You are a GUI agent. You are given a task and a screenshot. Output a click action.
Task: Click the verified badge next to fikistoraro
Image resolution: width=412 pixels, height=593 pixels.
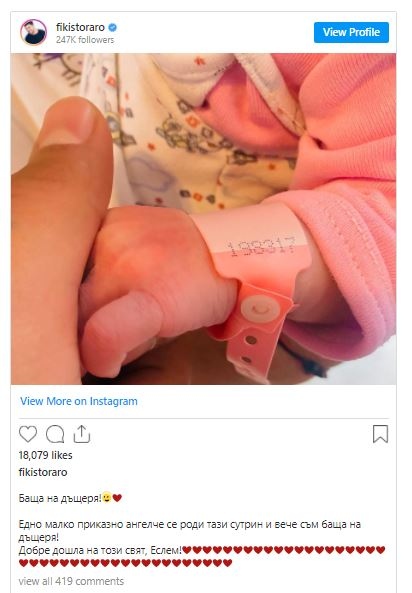coord(113,27)
